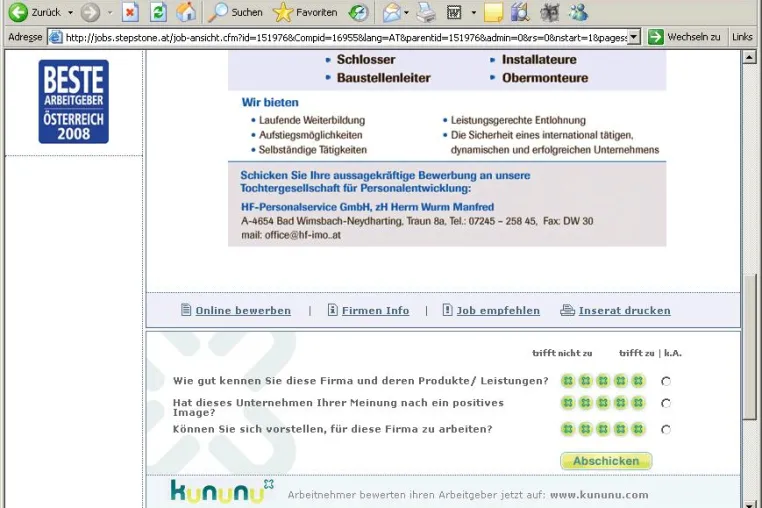Viewport: 762px width, 508px height.
Task: Click the yellow note icon in toolbar
Action: 493,12
